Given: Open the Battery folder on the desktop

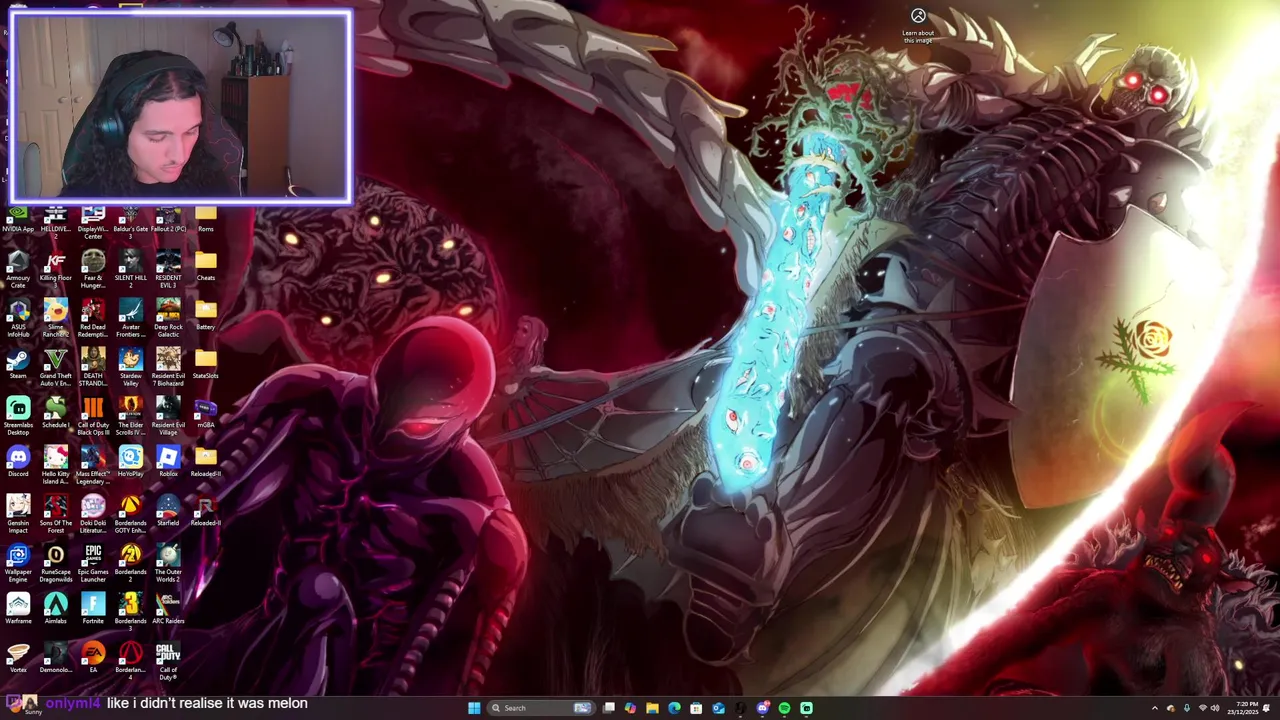Looking at the screenshot, I should coord(206,316).
